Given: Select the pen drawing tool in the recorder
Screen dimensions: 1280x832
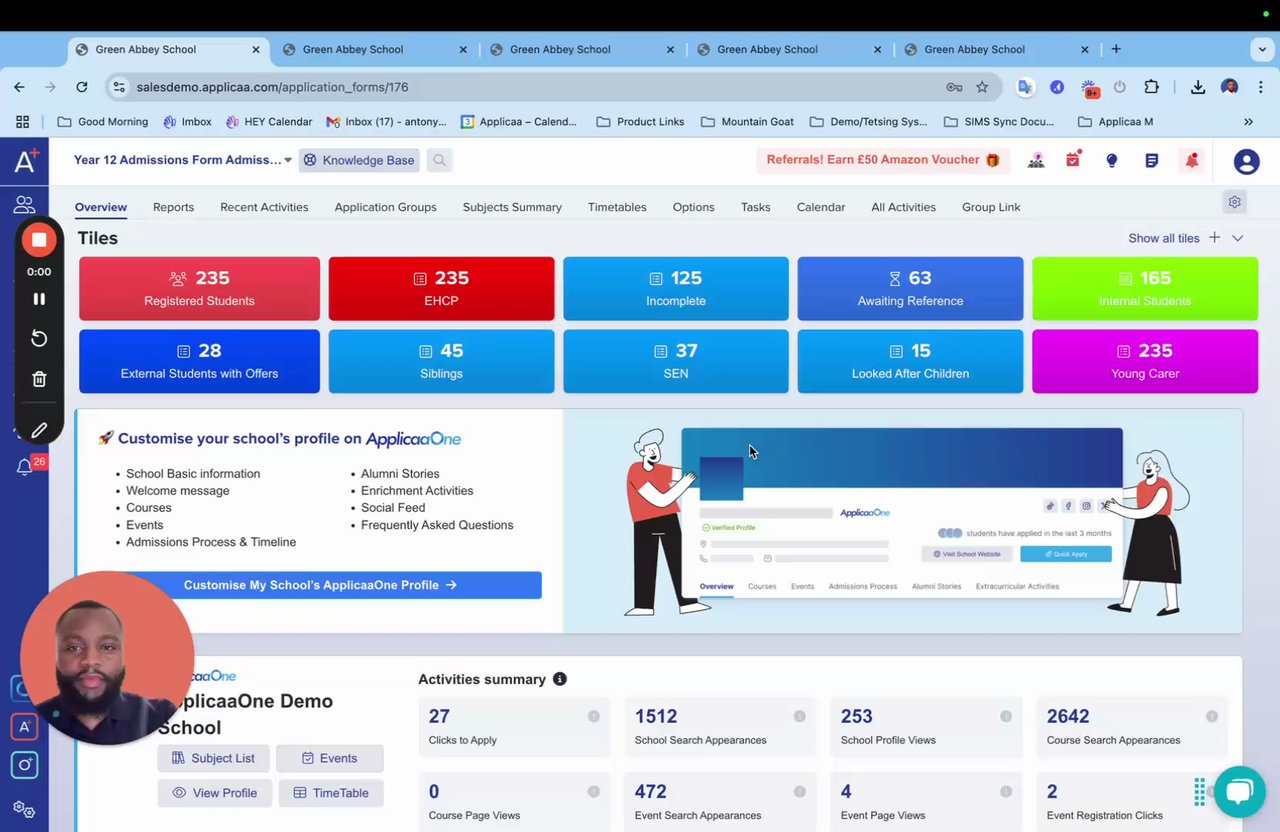Looking at the screenshot, I should 39,430.
